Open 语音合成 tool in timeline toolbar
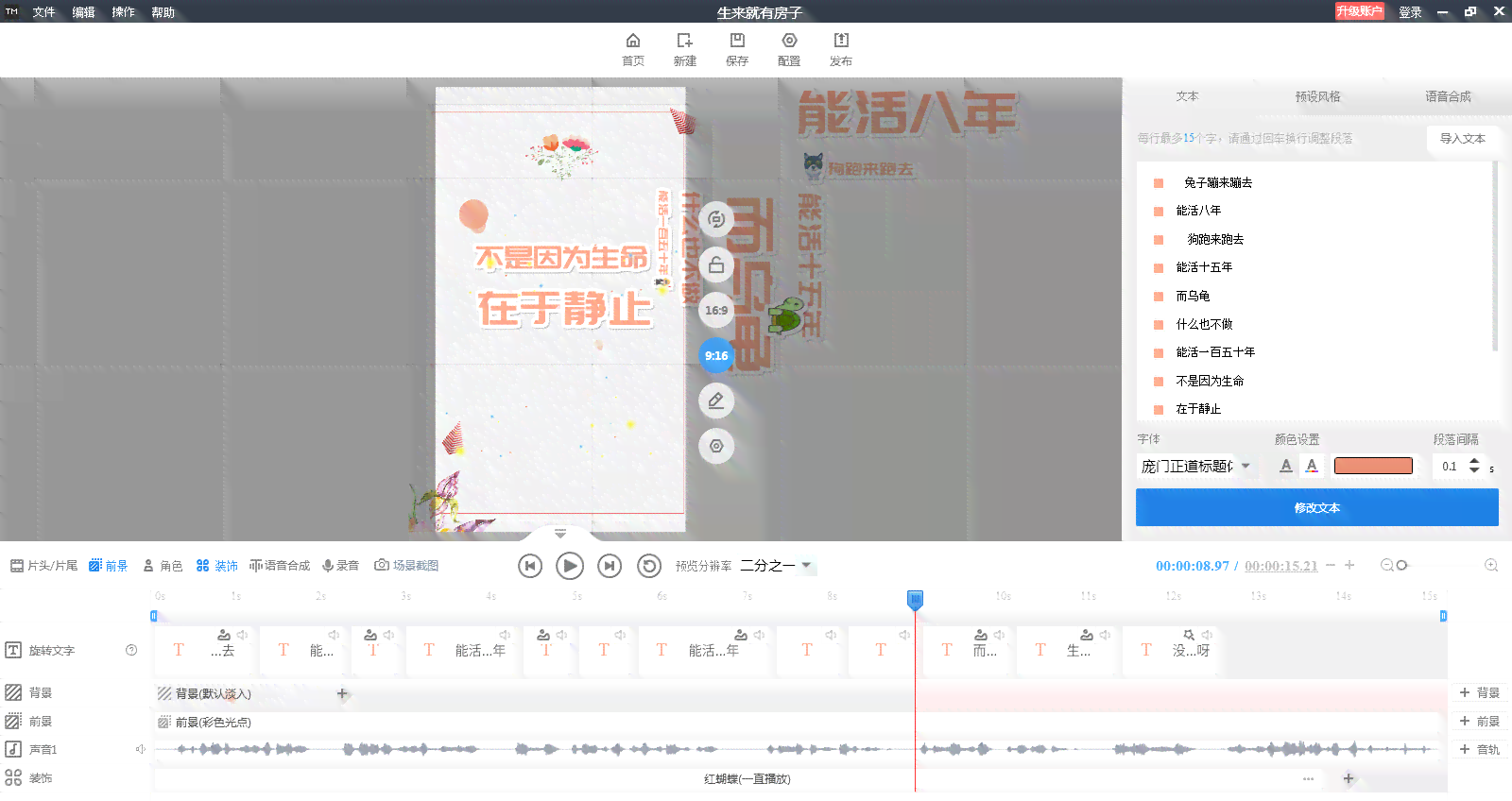The height and width of the screenshot is (801, 1512). tap(280, 566)
